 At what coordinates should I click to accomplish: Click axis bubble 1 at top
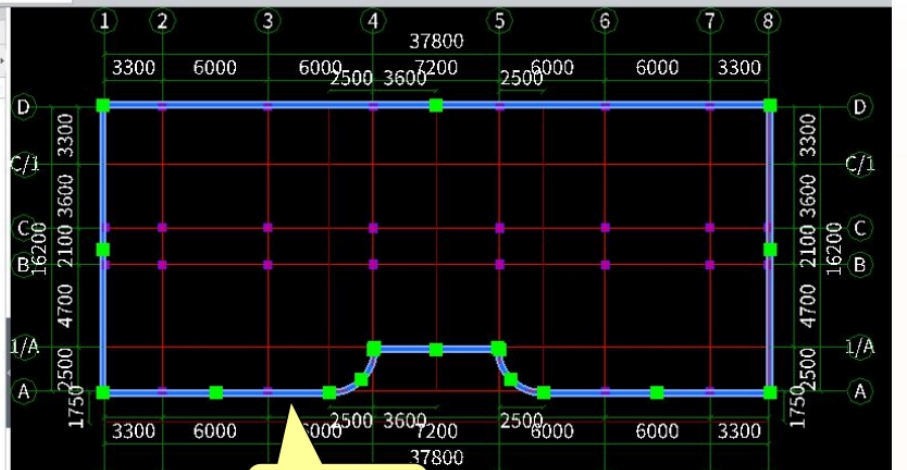pyautogui.click(x=105, y=21)
